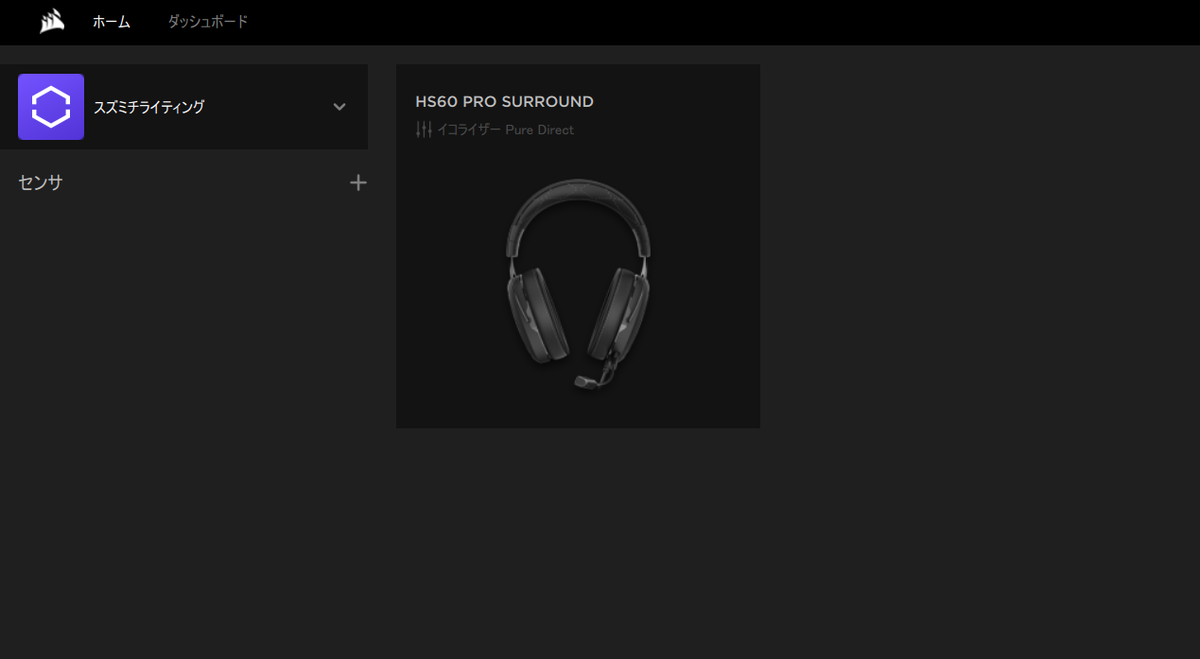This screenshot has width=1200, height=659.
Task: Open the ホーム tab
Action: tap(111, 22)
